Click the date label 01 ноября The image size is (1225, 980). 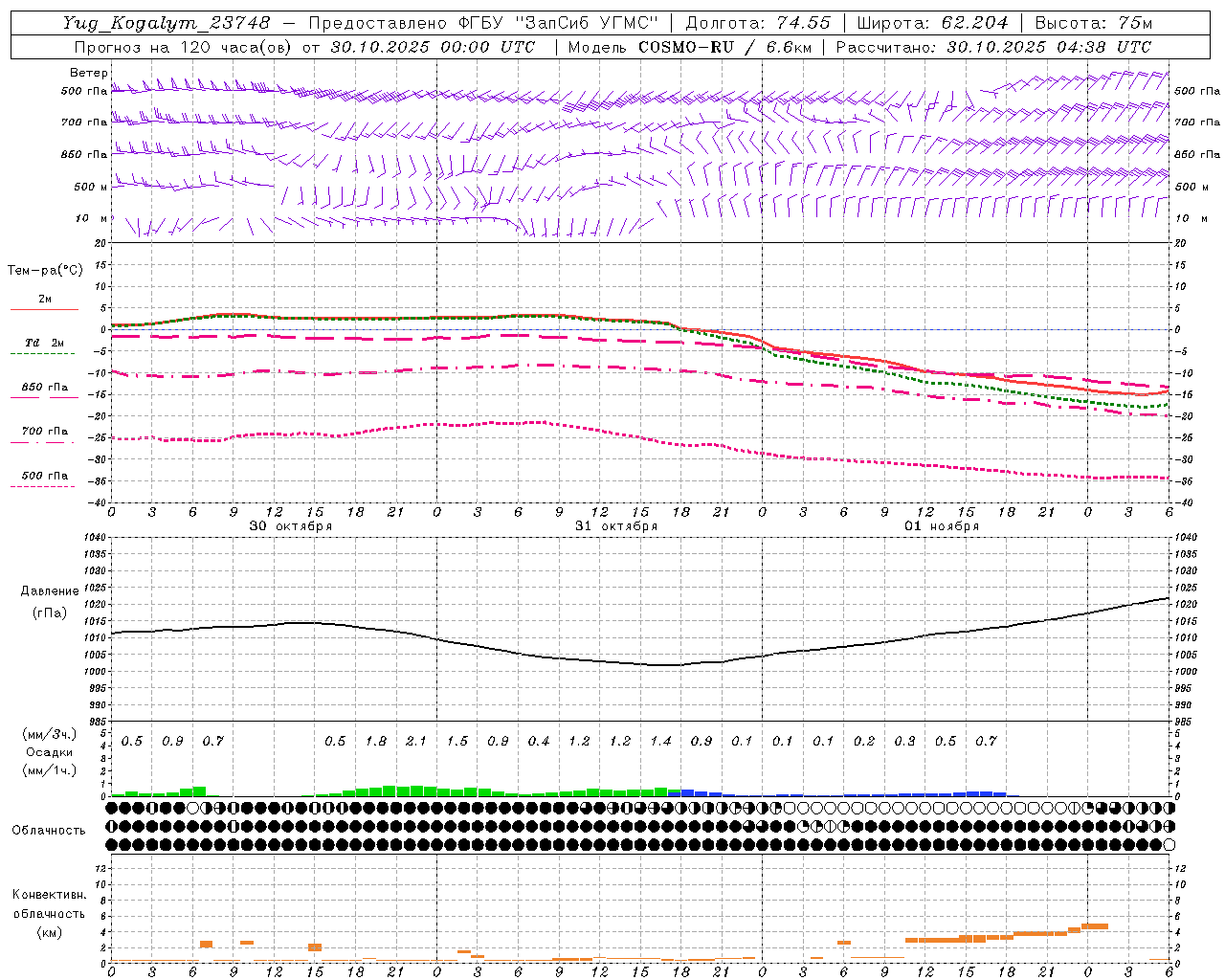pos(942,526)
